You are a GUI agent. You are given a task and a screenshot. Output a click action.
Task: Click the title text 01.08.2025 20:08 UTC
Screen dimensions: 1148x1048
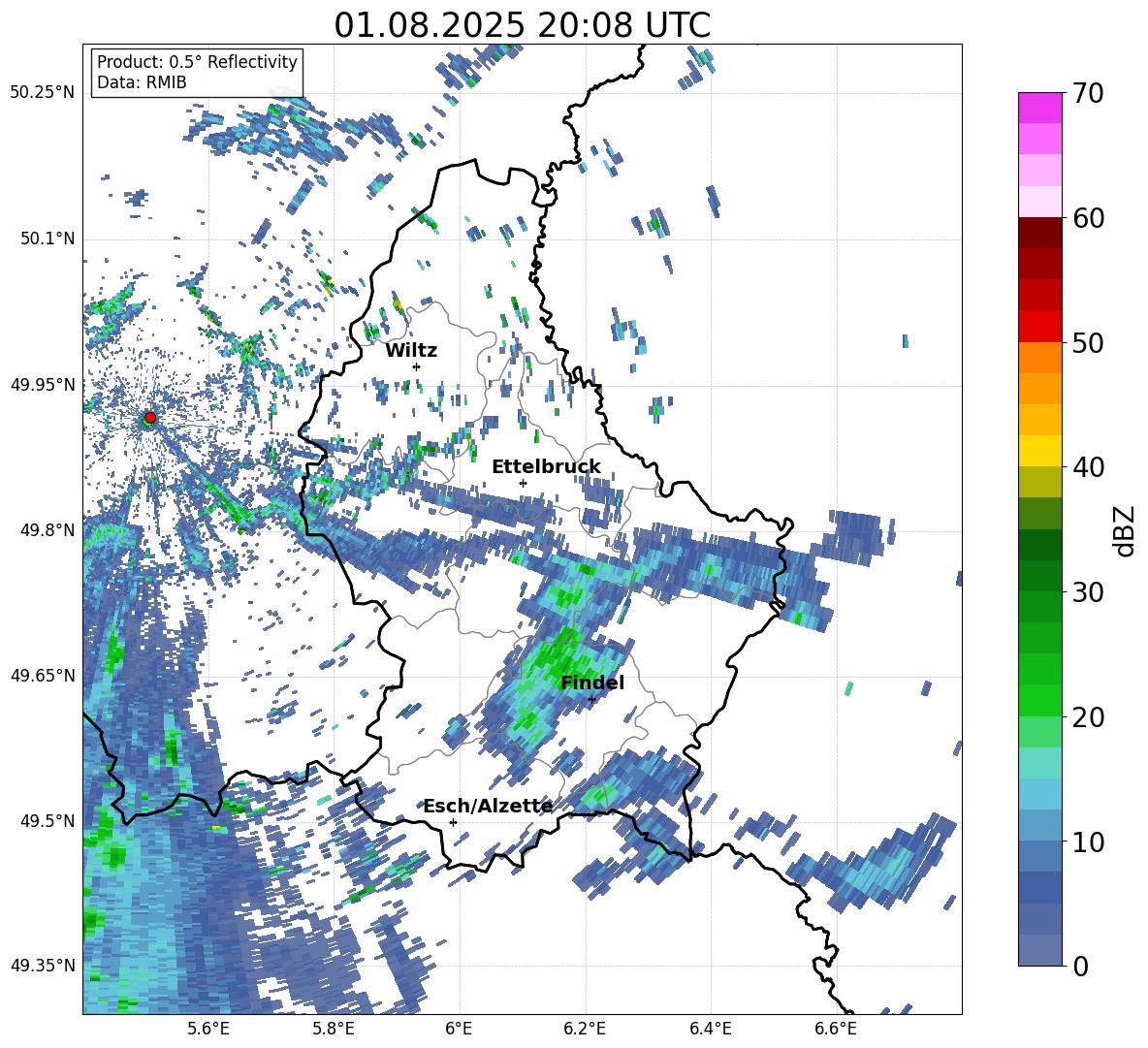[x=522, y=25]
